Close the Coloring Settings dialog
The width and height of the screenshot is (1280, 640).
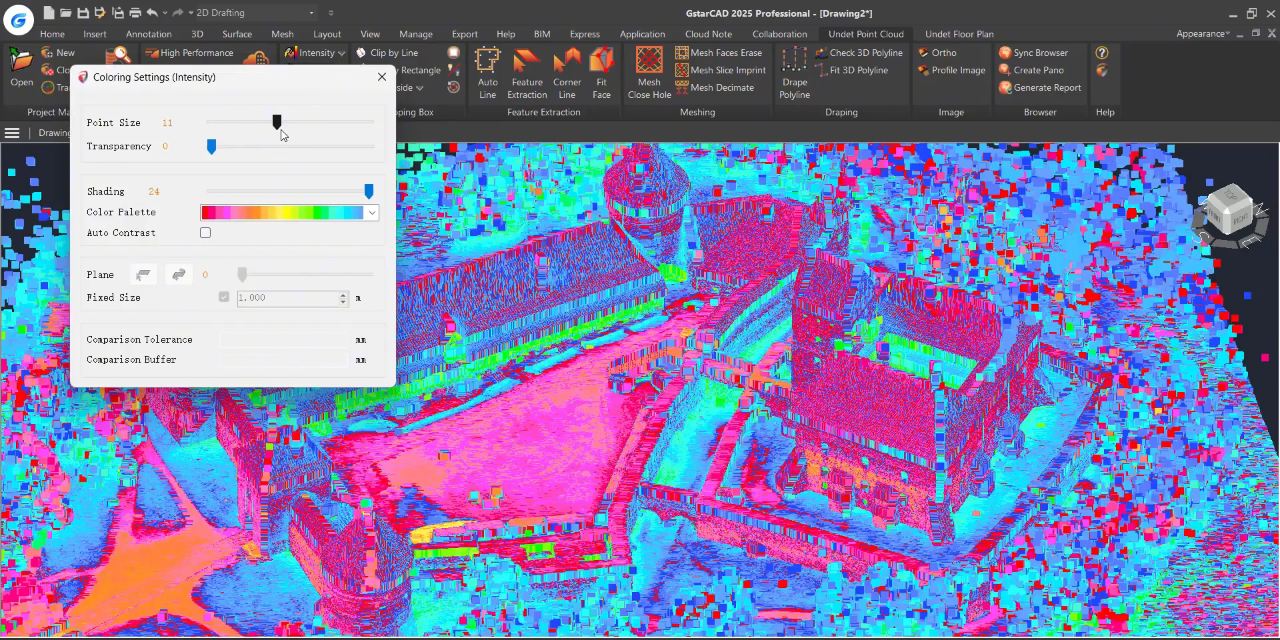pyautogui.click(x=381, y=77)
